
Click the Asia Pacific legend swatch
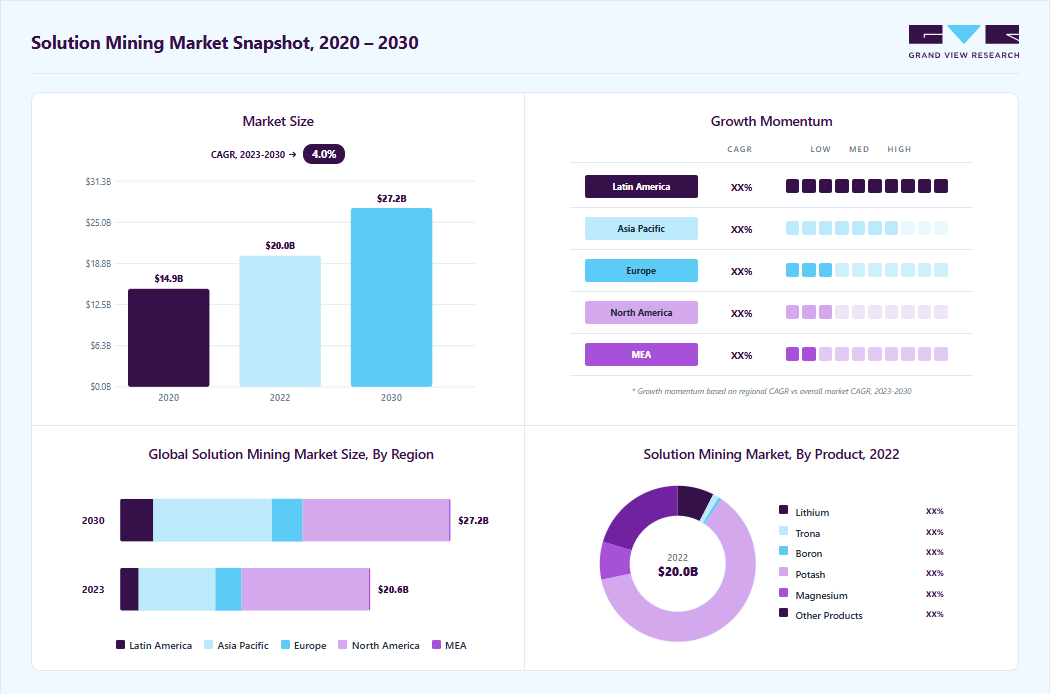click(208, 644)
